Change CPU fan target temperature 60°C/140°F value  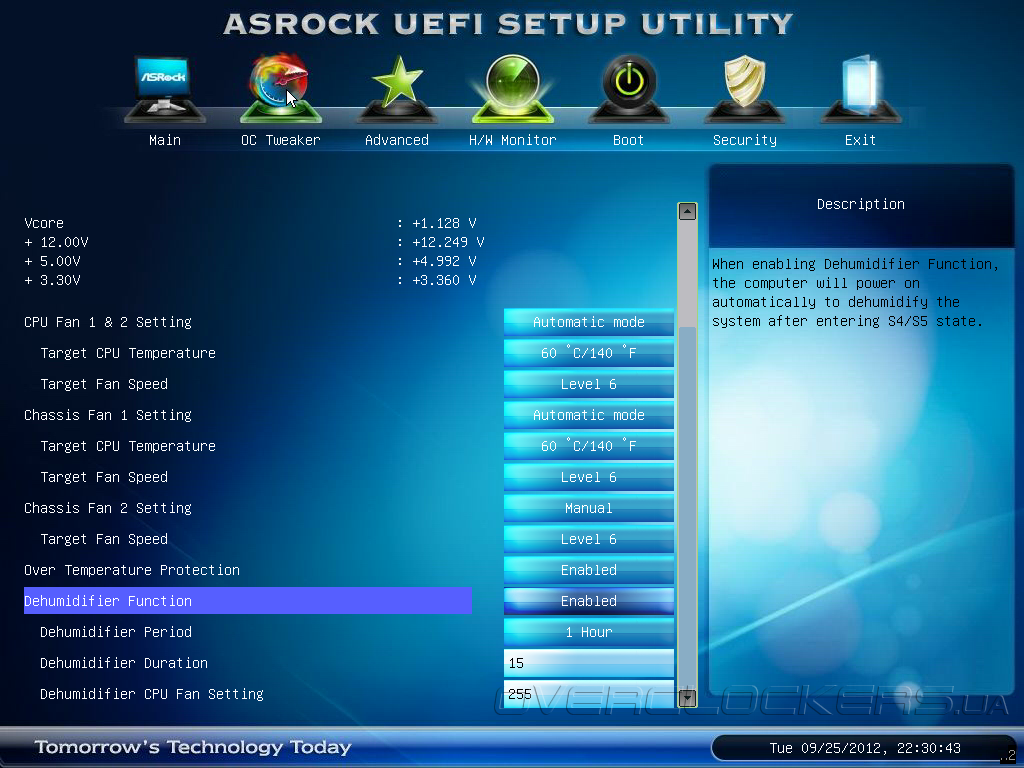tap(588, 353)
